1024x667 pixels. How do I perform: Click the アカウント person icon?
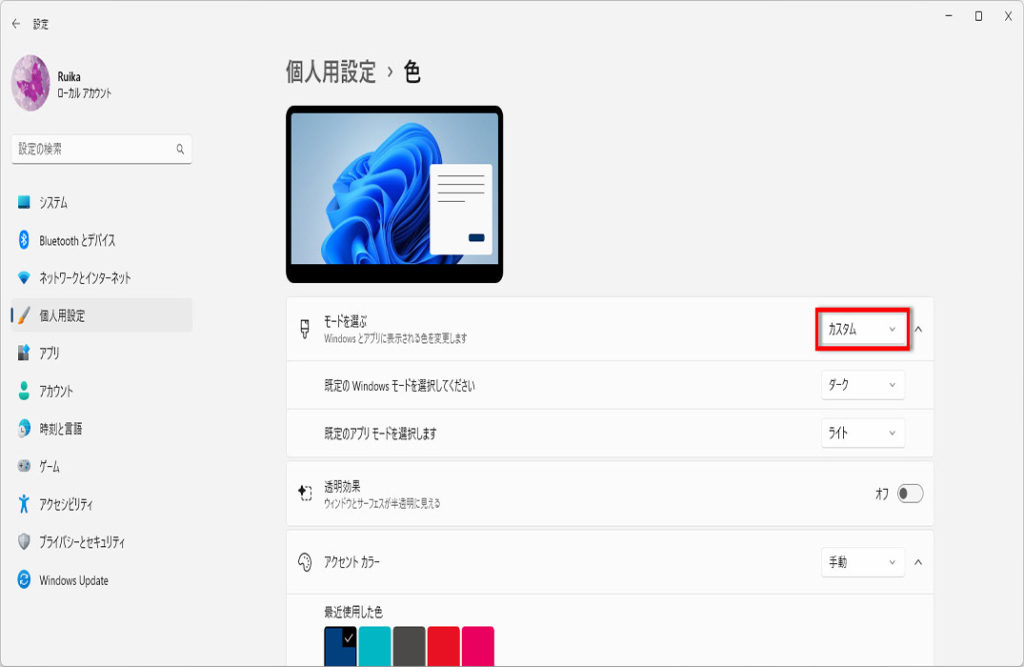pos(24,391)
